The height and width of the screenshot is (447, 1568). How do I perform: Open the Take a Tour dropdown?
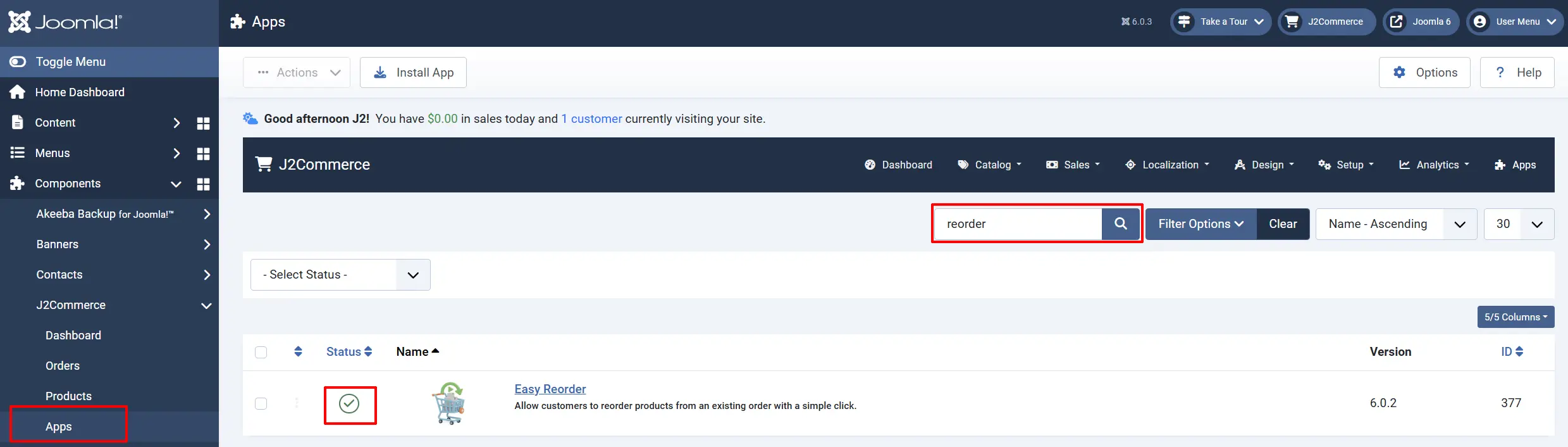pos(1220,22)
